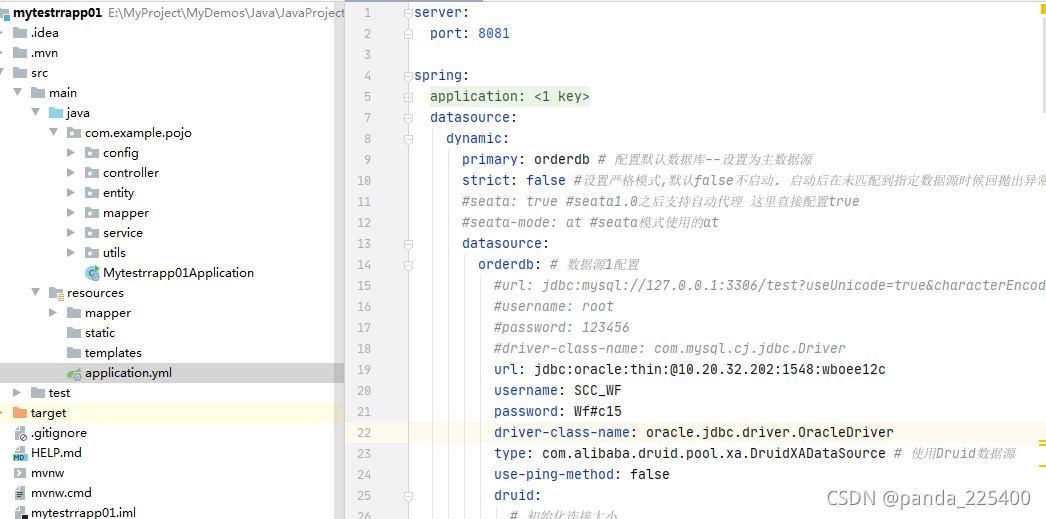The image size is (1046, 519).
Task: Collapse the resources folder arrow
Action: click(x=36, y=293)
